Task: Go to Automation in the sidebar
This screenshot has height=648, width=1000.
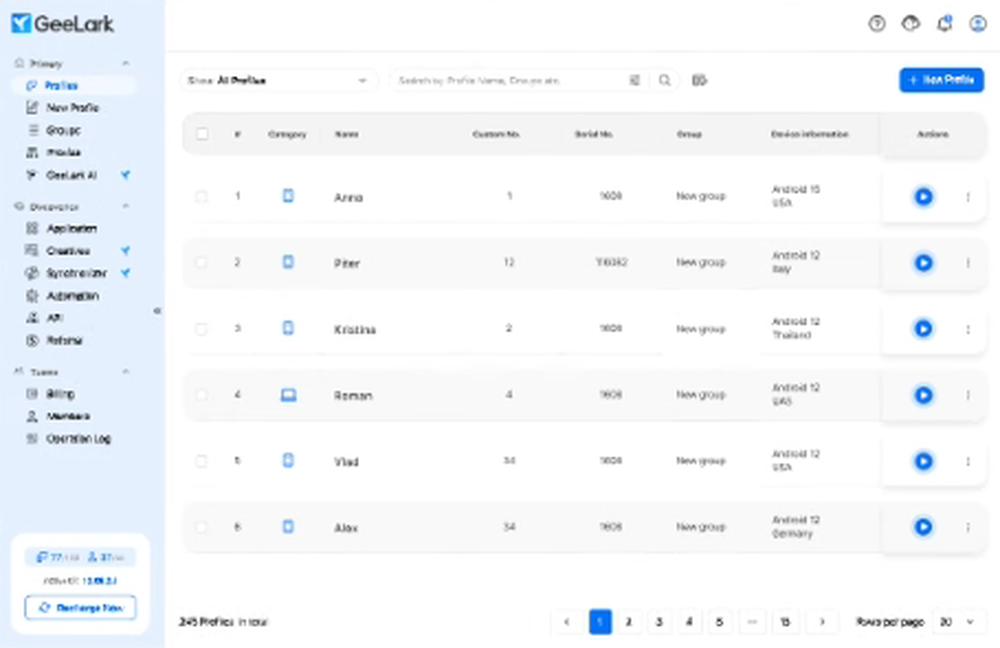Action: point(73,296)
